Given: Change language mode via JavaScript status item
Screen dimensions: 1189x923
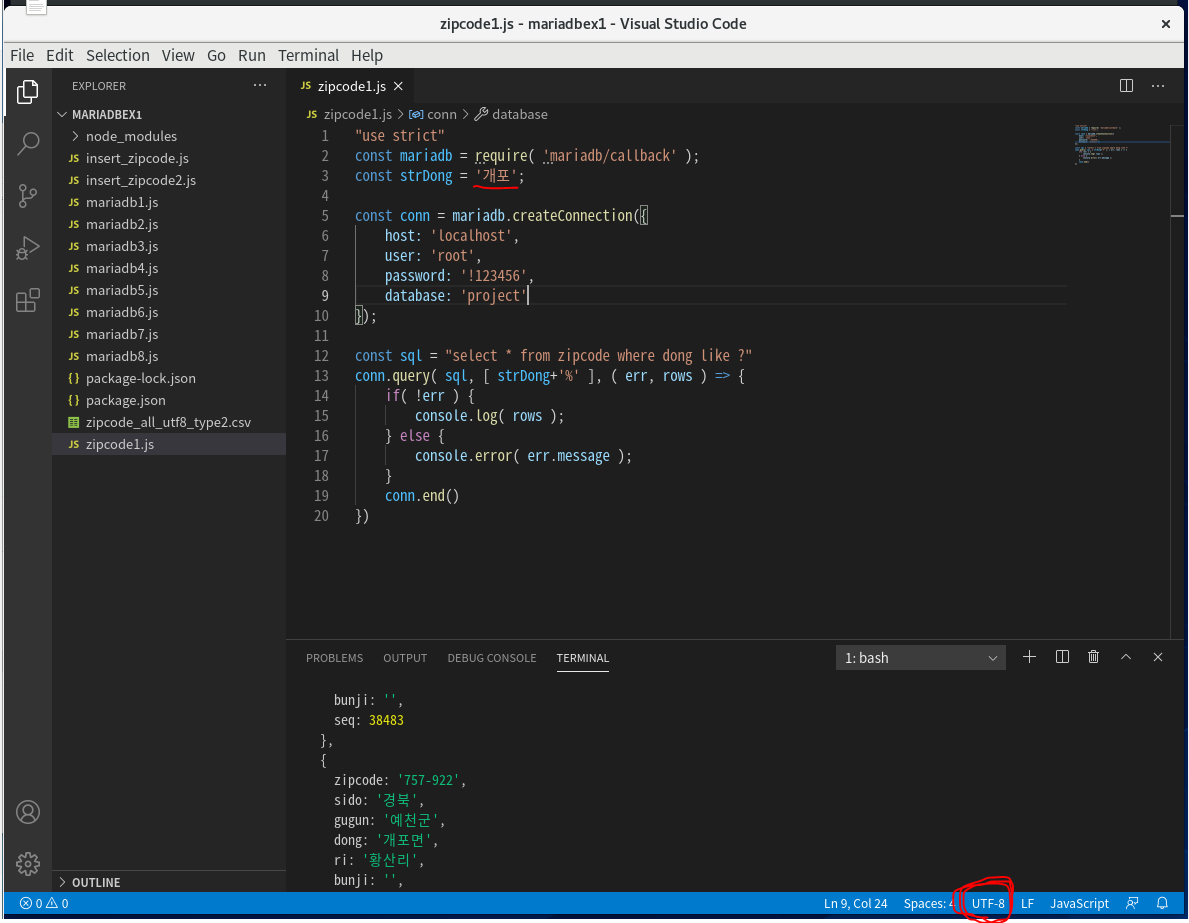Looking at the screenshot, I should pyautogui.click(x=1079, y=903).
